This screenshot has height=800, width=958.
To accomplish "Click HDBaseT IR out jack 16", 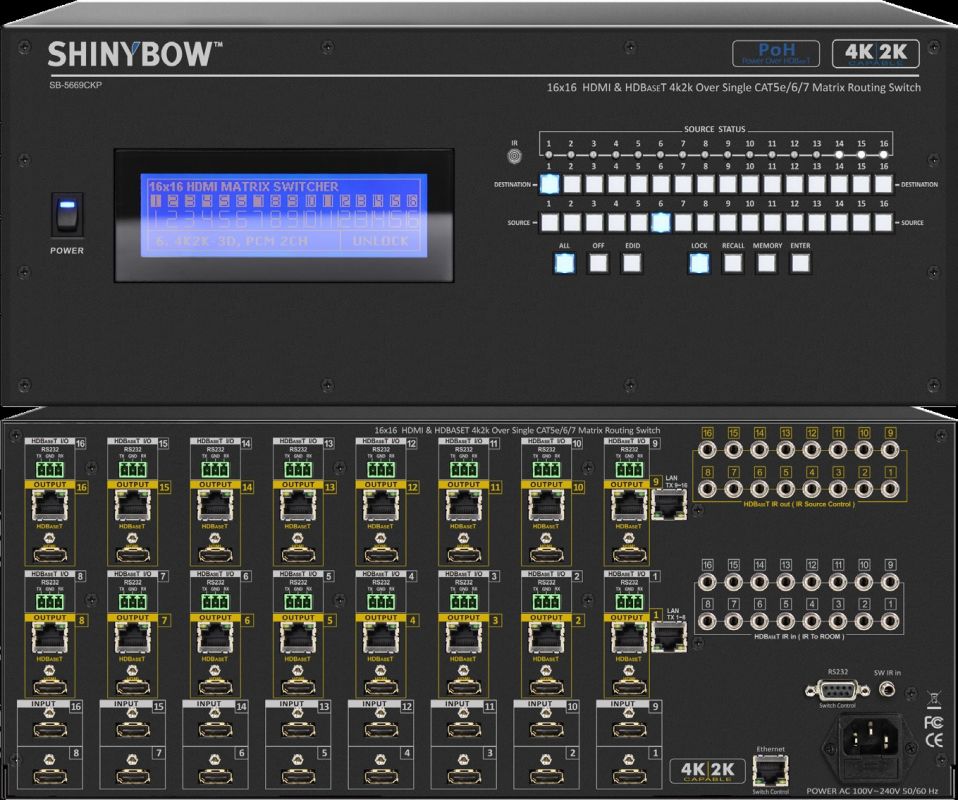I will pyautogui.click(x=708, y=450).
